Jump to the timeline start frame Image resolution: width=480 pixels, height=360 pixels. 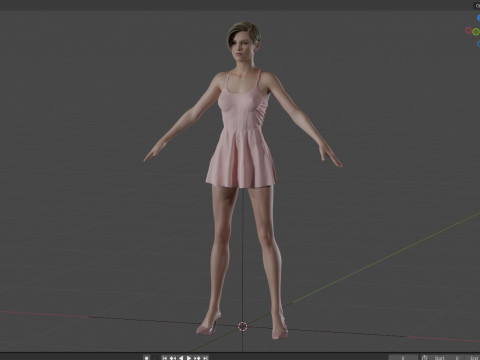[165, 358]
